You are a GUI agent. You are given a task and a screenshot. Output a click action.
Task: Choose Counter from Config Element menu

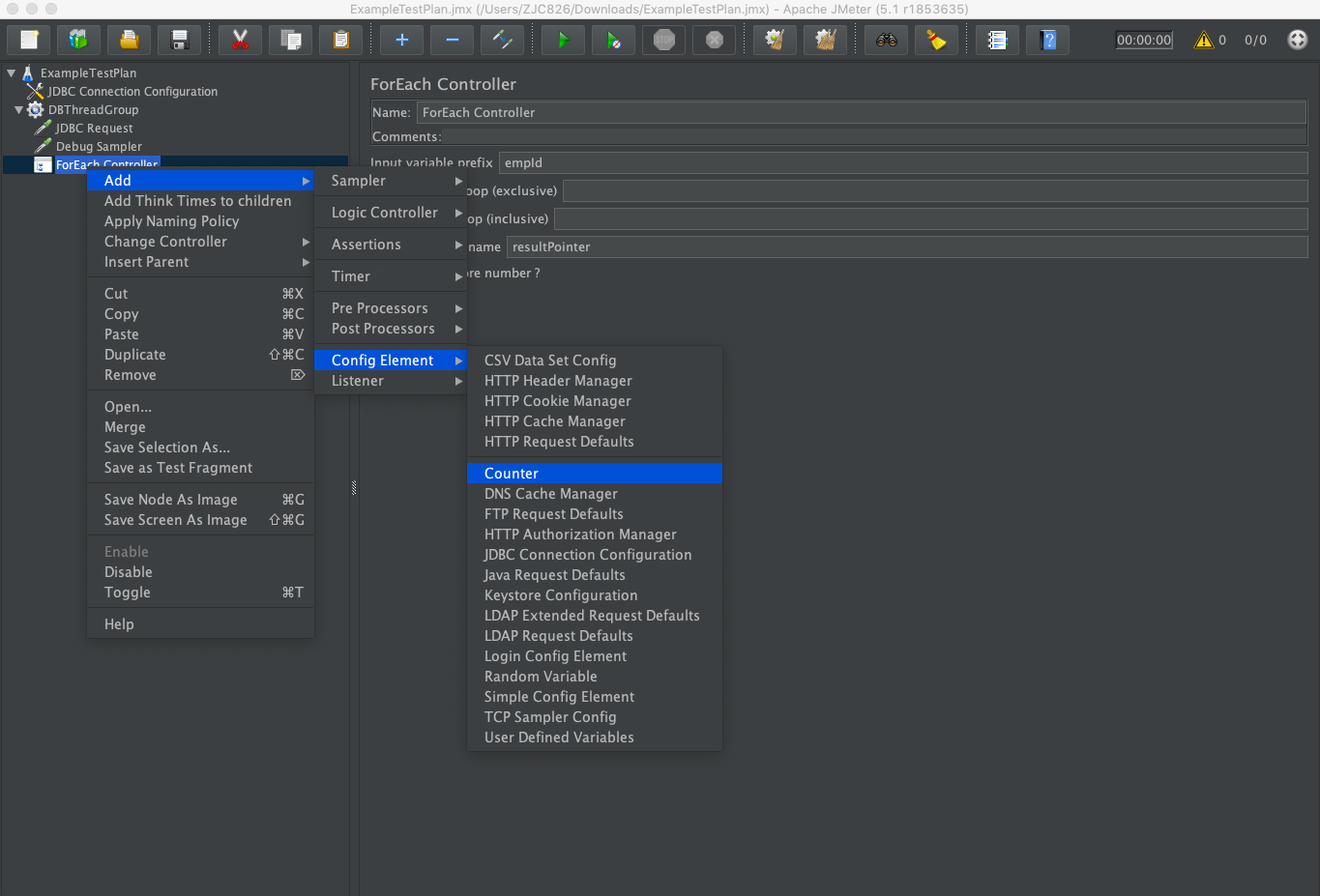(595, 474)
